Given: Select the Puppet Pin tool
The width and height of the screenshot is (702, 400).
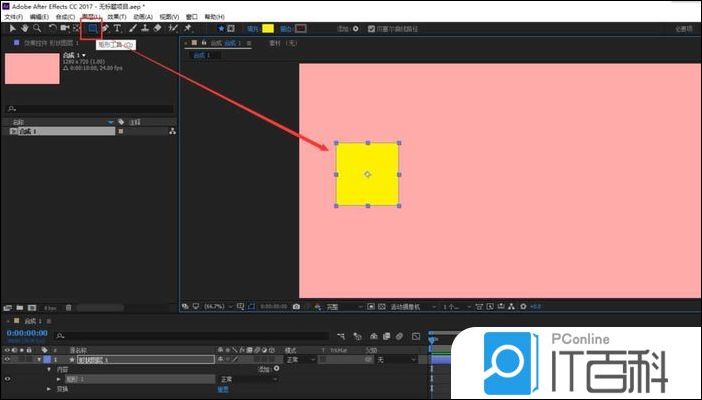Looking at the screenshot, I should pos(187,29).
